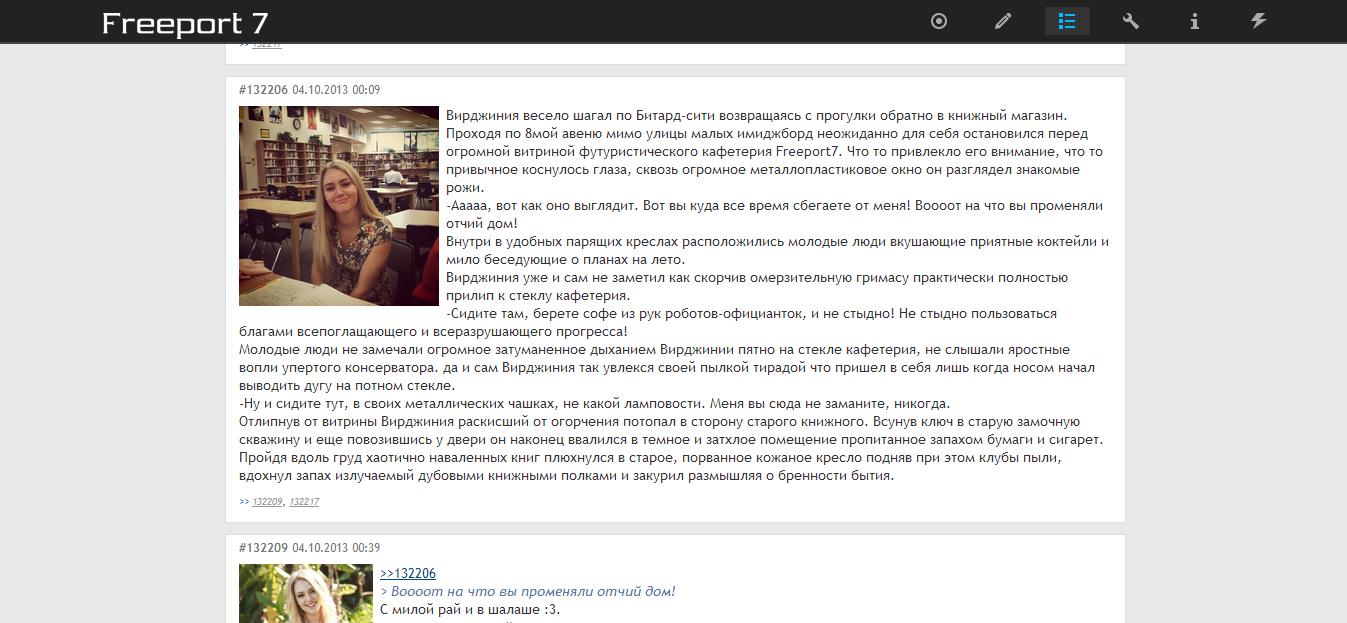Click the 04.10.2013 00:09 timestamp
The width and height of the screenshot is (1347, 623).
tap(336, 90)
